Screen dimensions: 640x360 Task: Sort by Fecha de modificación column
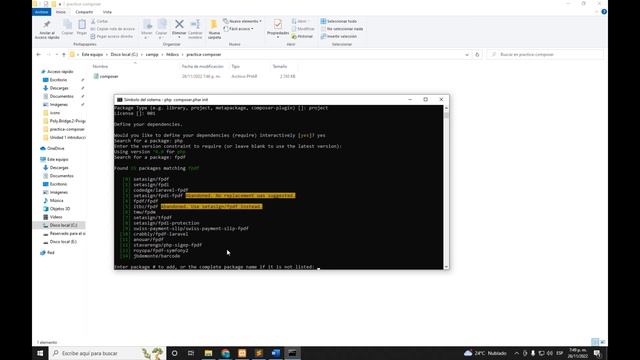pos(203,66)
